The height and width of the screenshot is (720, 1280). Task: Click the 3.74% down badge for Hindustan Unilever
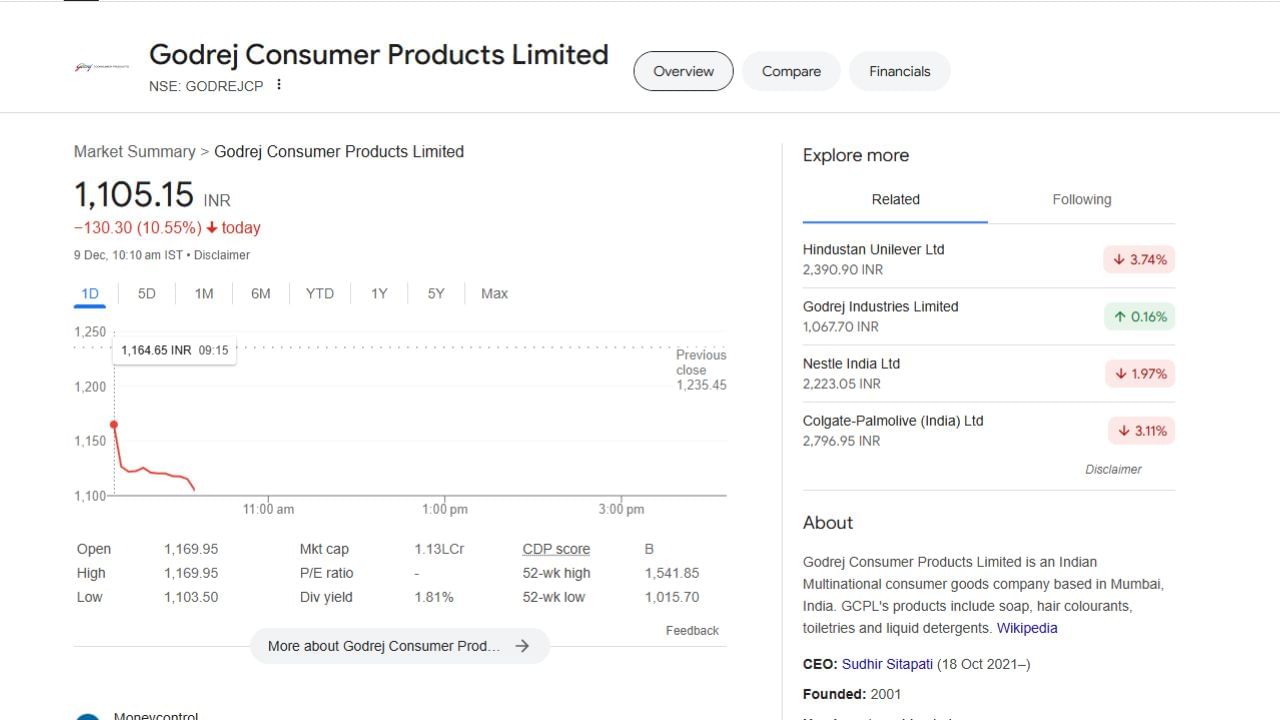(x=1139, y=260)
